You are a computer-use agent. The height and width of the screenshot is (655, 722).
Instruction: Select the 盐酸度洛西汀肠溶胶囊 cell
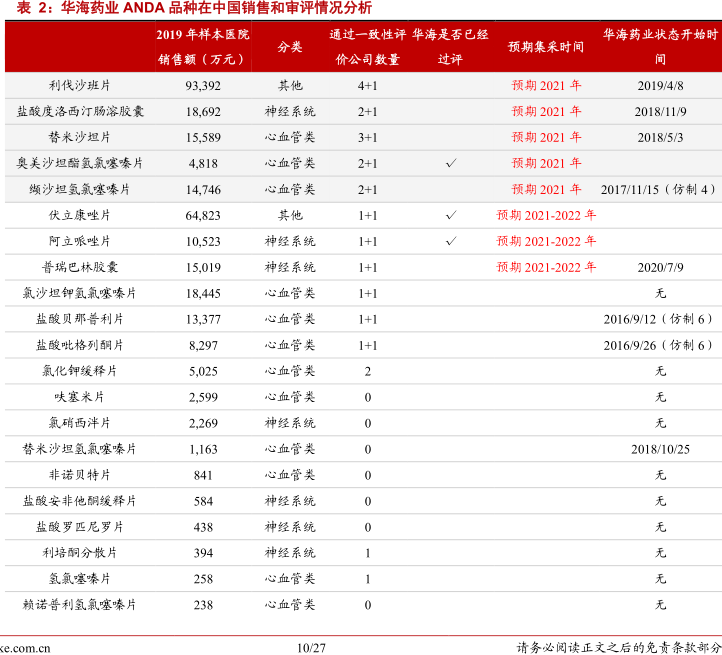pyautogui.click(x=80, y=111)
